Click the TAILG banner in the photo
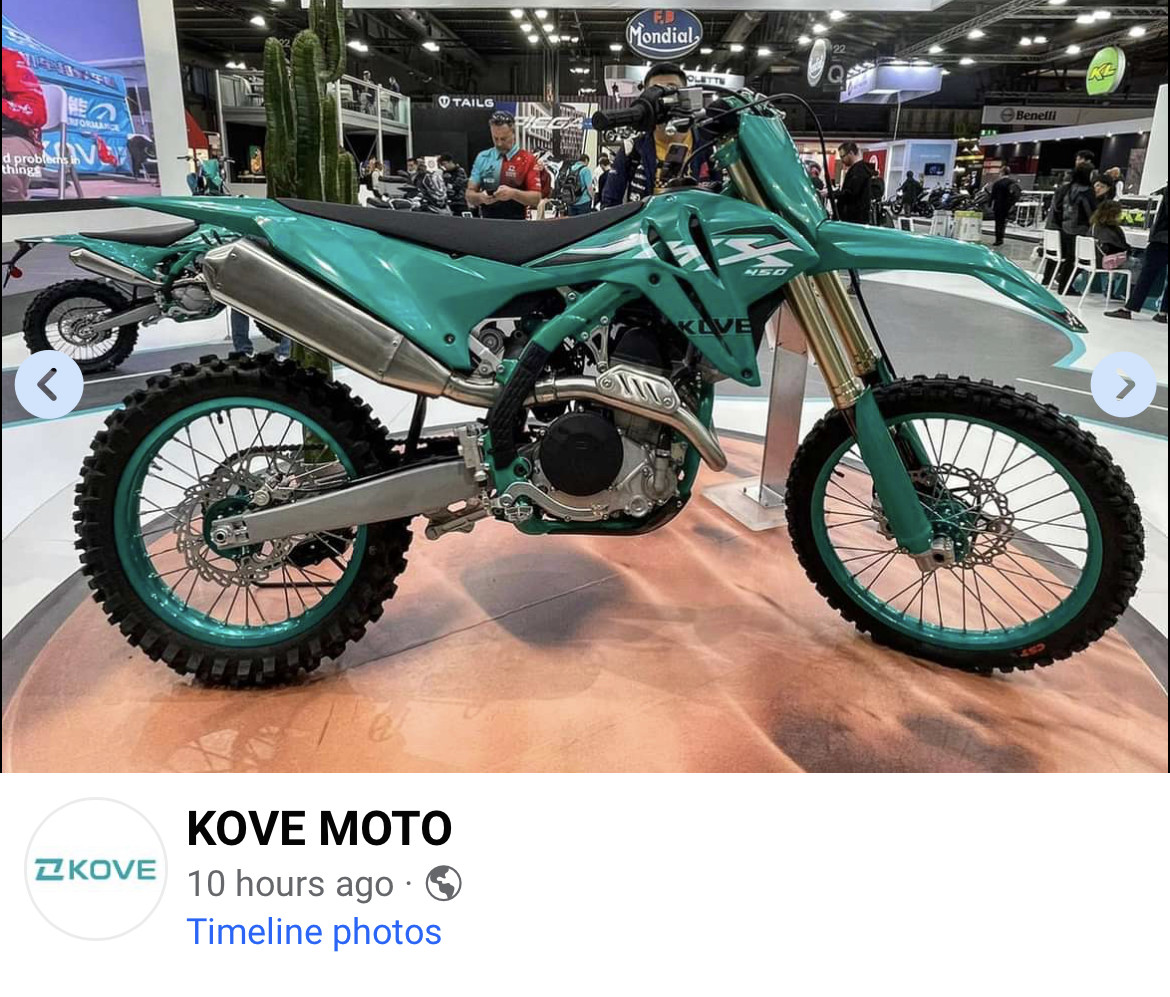Viewport: 1170px width, 997px height. pos(466,102)
